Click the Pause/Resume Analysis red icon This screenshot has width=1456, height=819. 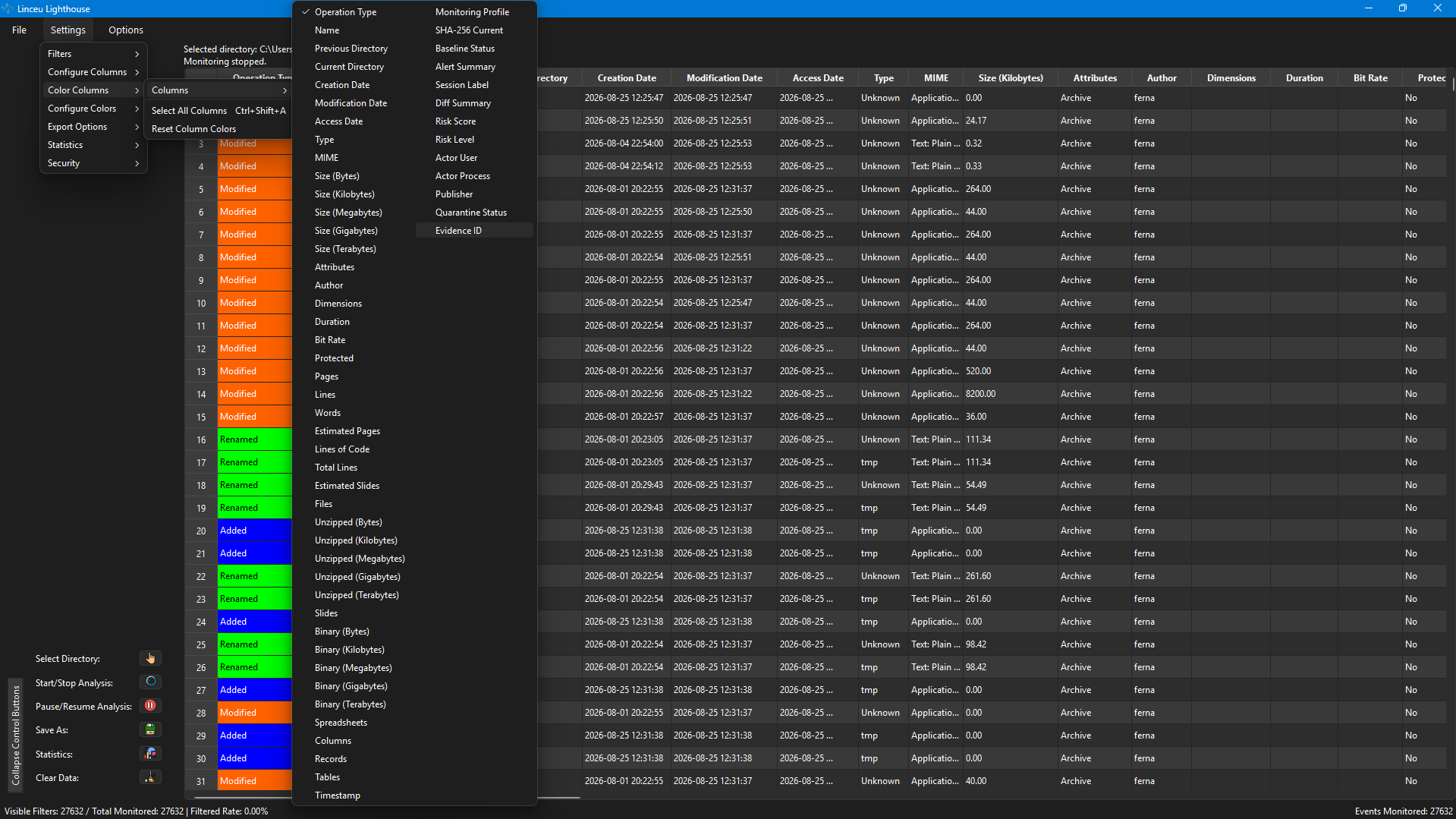tap(150, 705)
